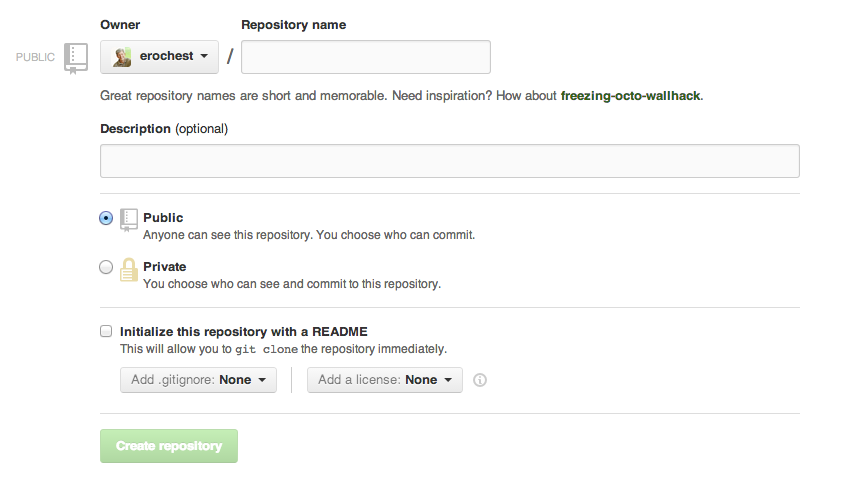Click the erochest owner avatar image
The height and width of the screenshot is (502, 845).
click(122, 57)
